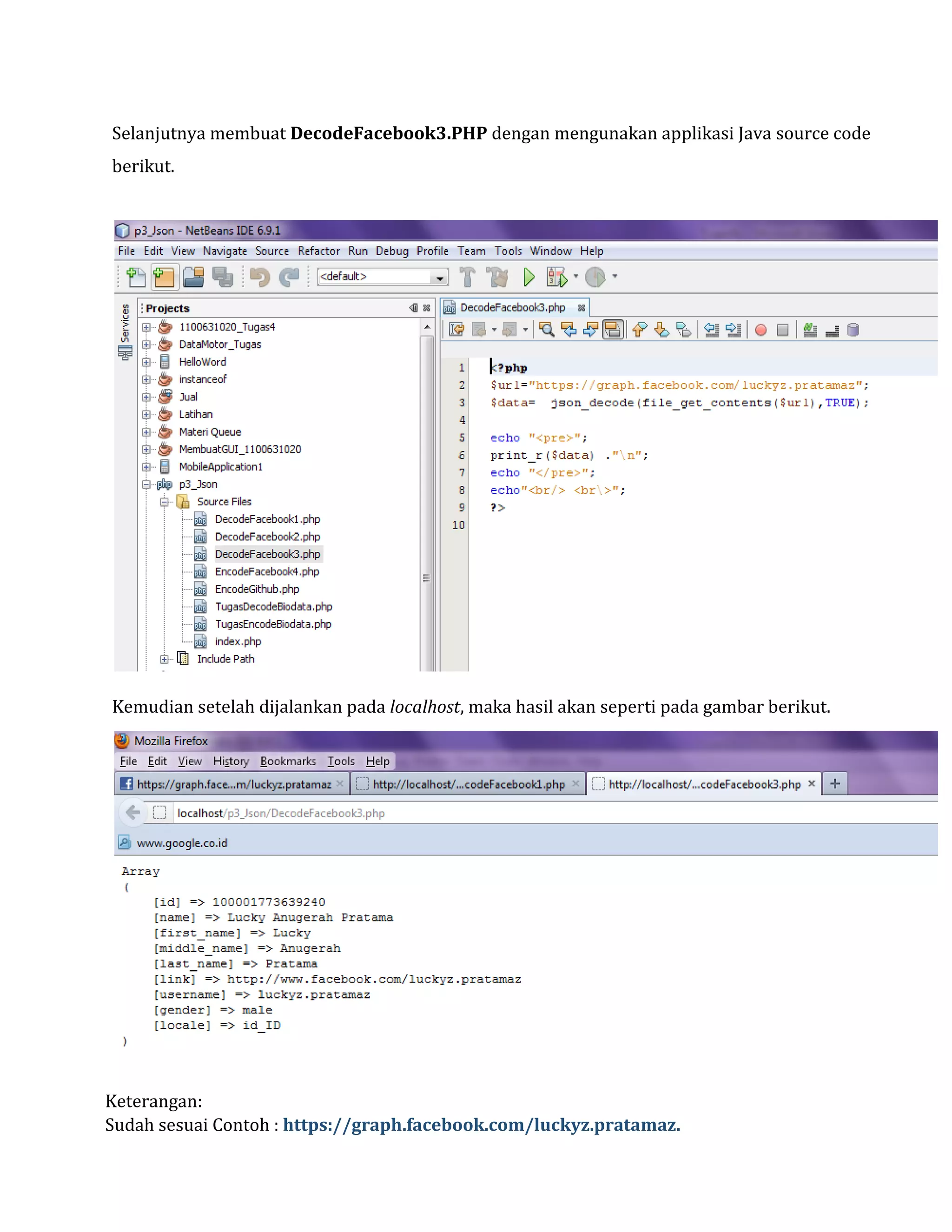
Task: Select TugasDecodeBiodata.php in Source Files
Action: [273, 607]
